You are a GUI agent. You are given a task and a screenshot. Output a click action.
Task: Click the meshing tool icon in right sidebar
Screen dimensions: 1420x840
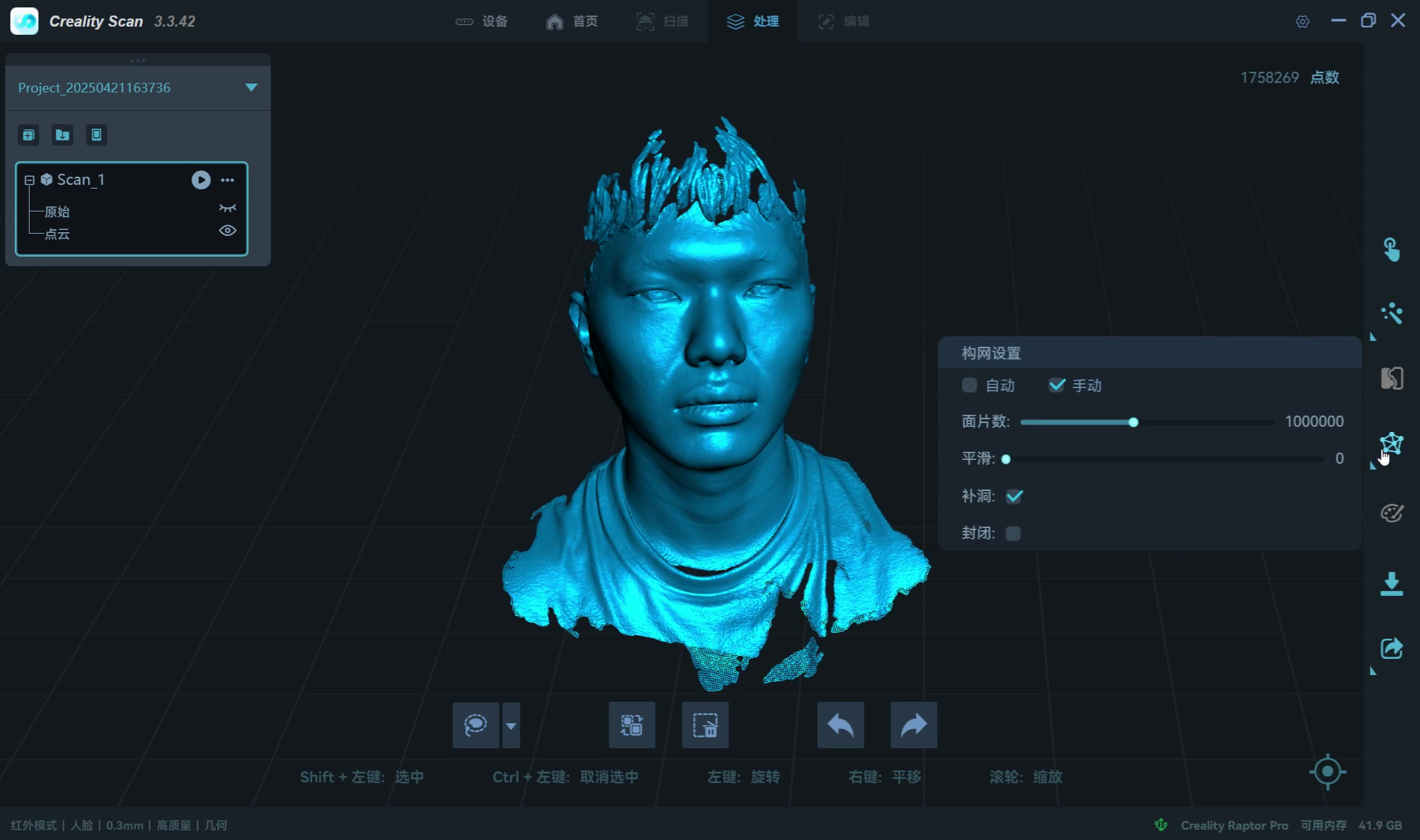coord(1391,444)
